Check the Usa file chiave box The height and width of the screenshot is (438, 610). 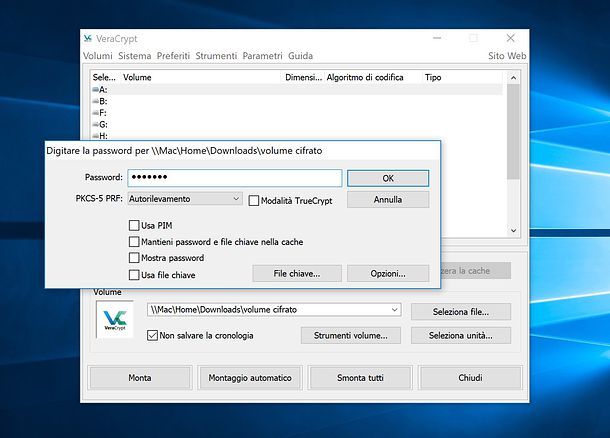(x=134, y=275)
